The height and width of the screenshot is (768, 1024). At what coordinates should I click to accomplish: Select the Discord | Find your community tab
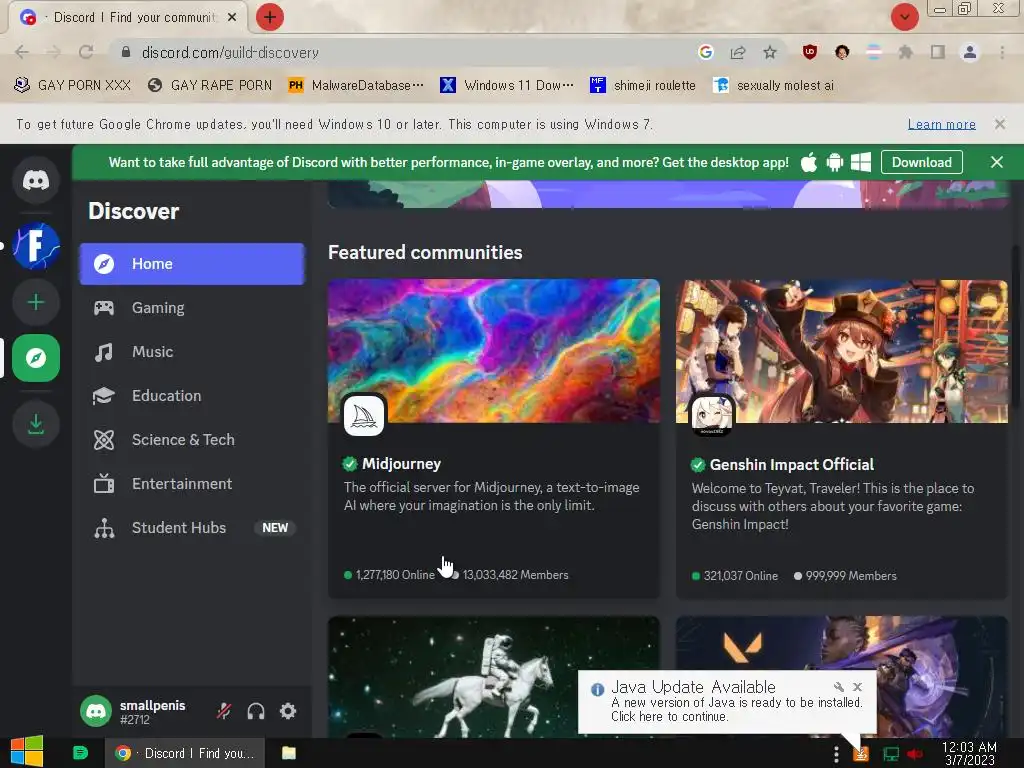coord(127,17)
